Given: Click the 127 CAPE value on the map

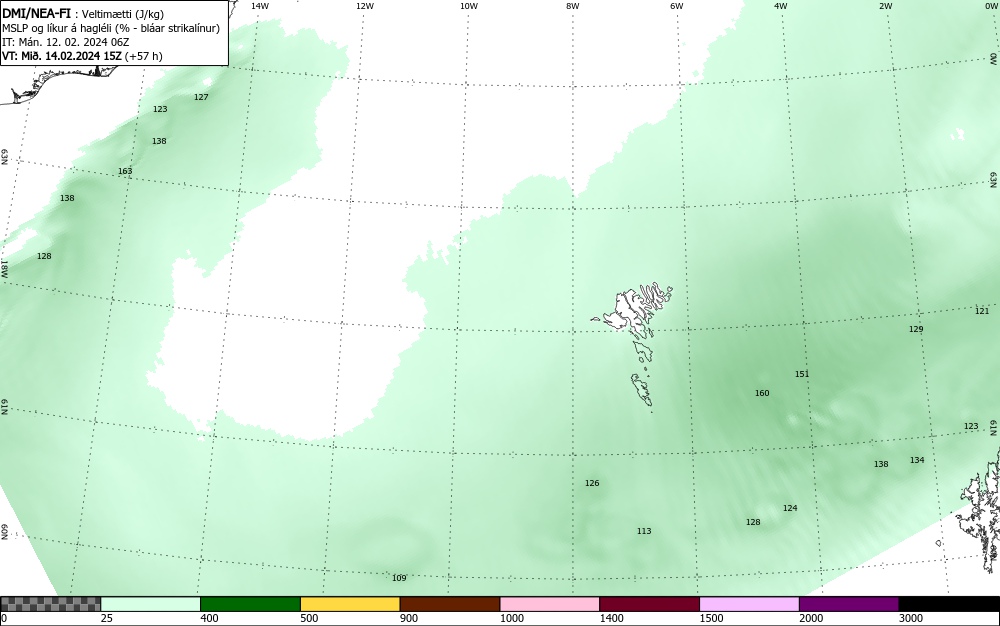Looking at the screenshot, I should 201,97.
